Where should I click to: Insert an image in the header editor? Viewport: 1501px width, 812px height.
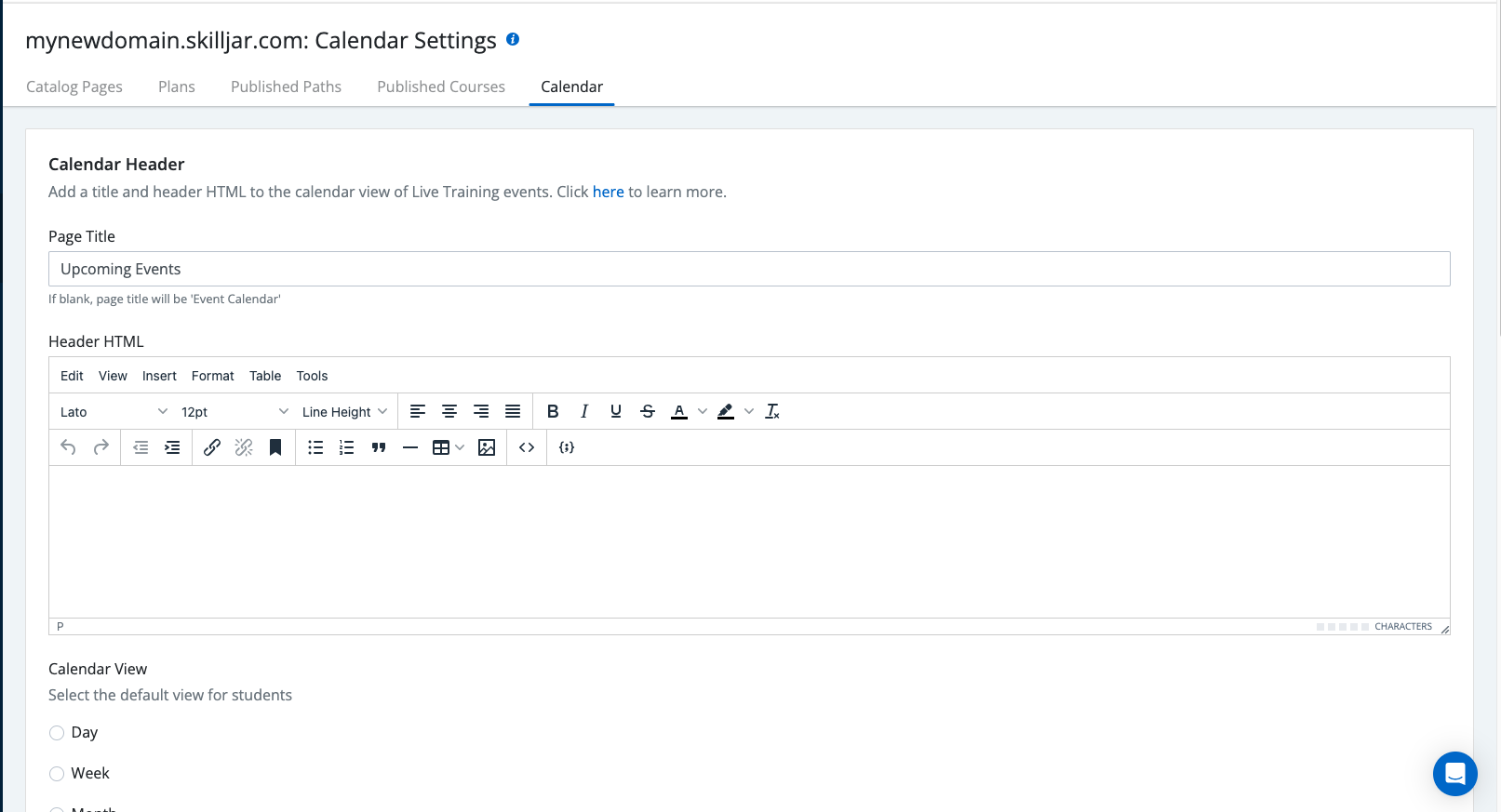point(487,447)
